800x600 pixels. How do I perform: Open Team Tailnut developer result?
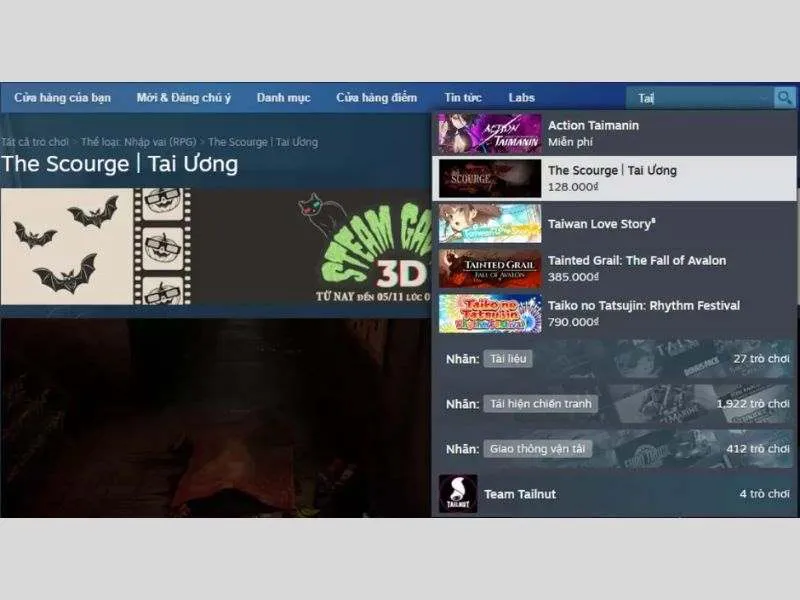pos(614,493)
